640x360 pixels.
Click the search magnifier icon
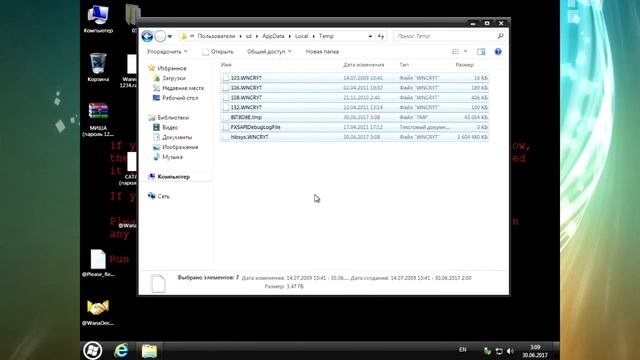(x=500, y=36)
